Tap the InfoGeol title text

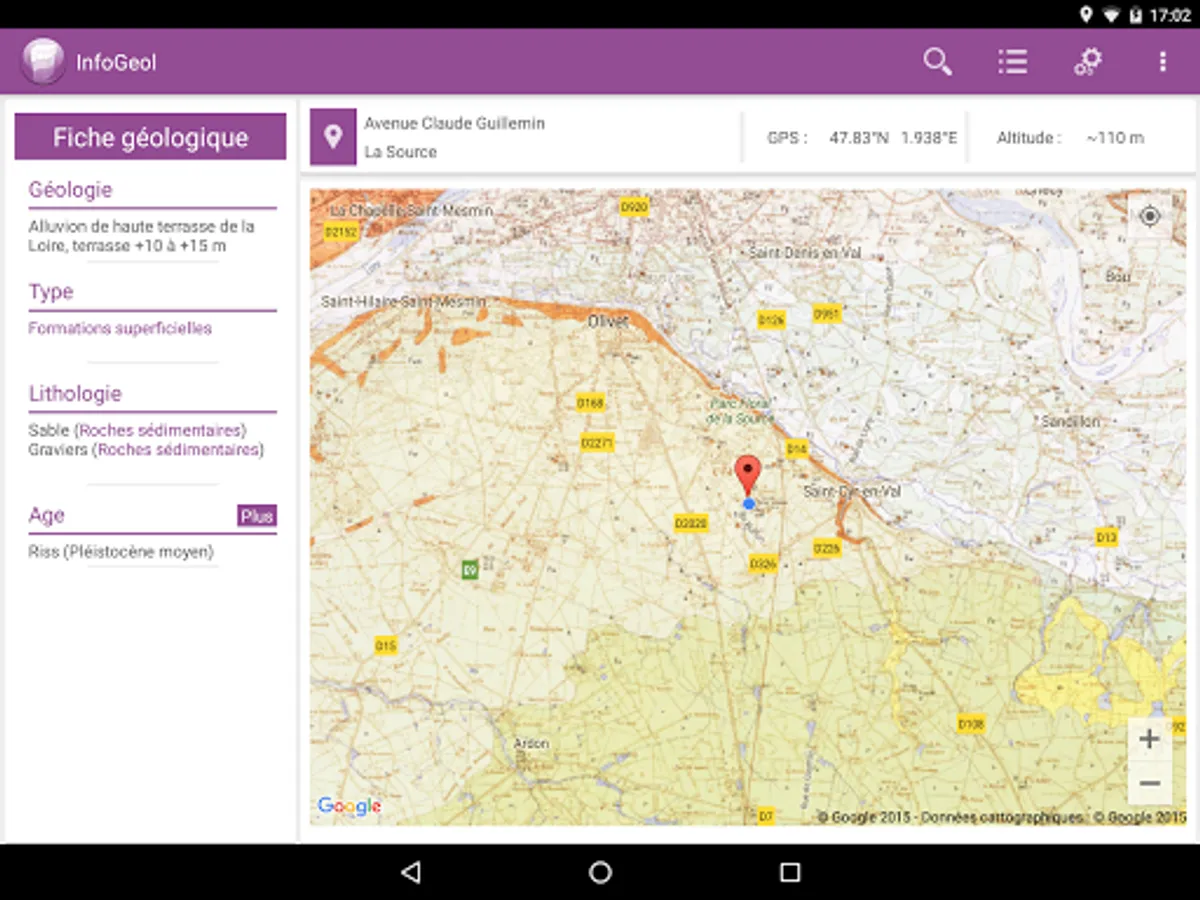117,62
